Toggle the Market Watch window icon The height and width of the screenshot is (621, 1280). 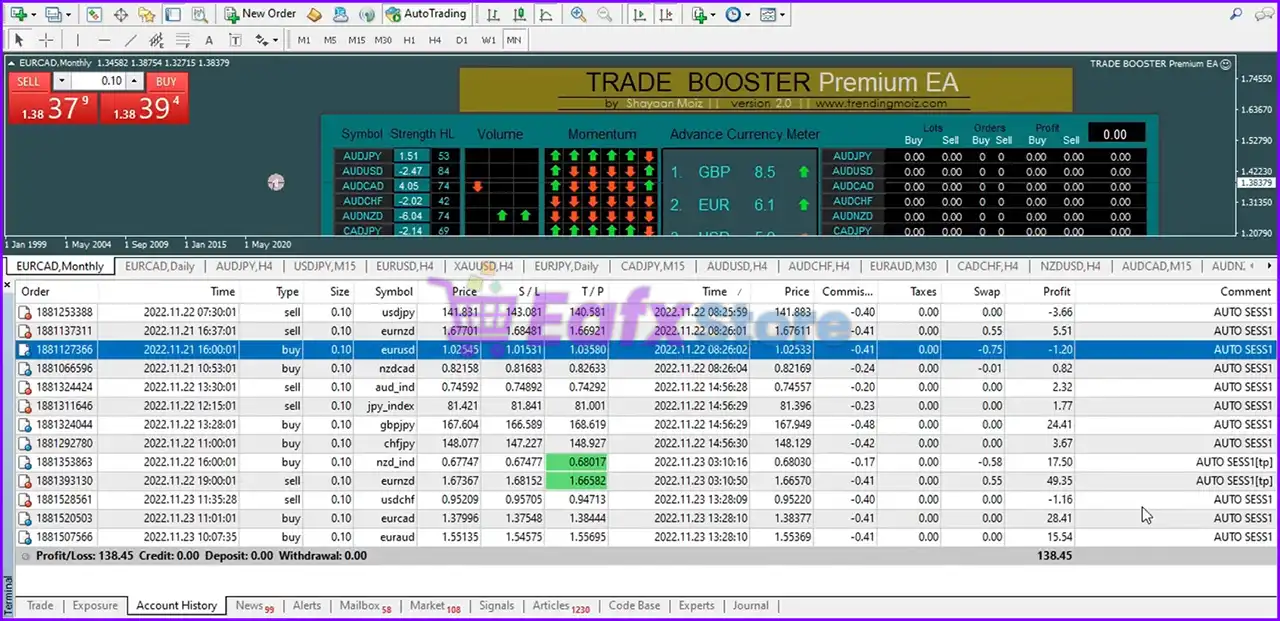[94, 15]
